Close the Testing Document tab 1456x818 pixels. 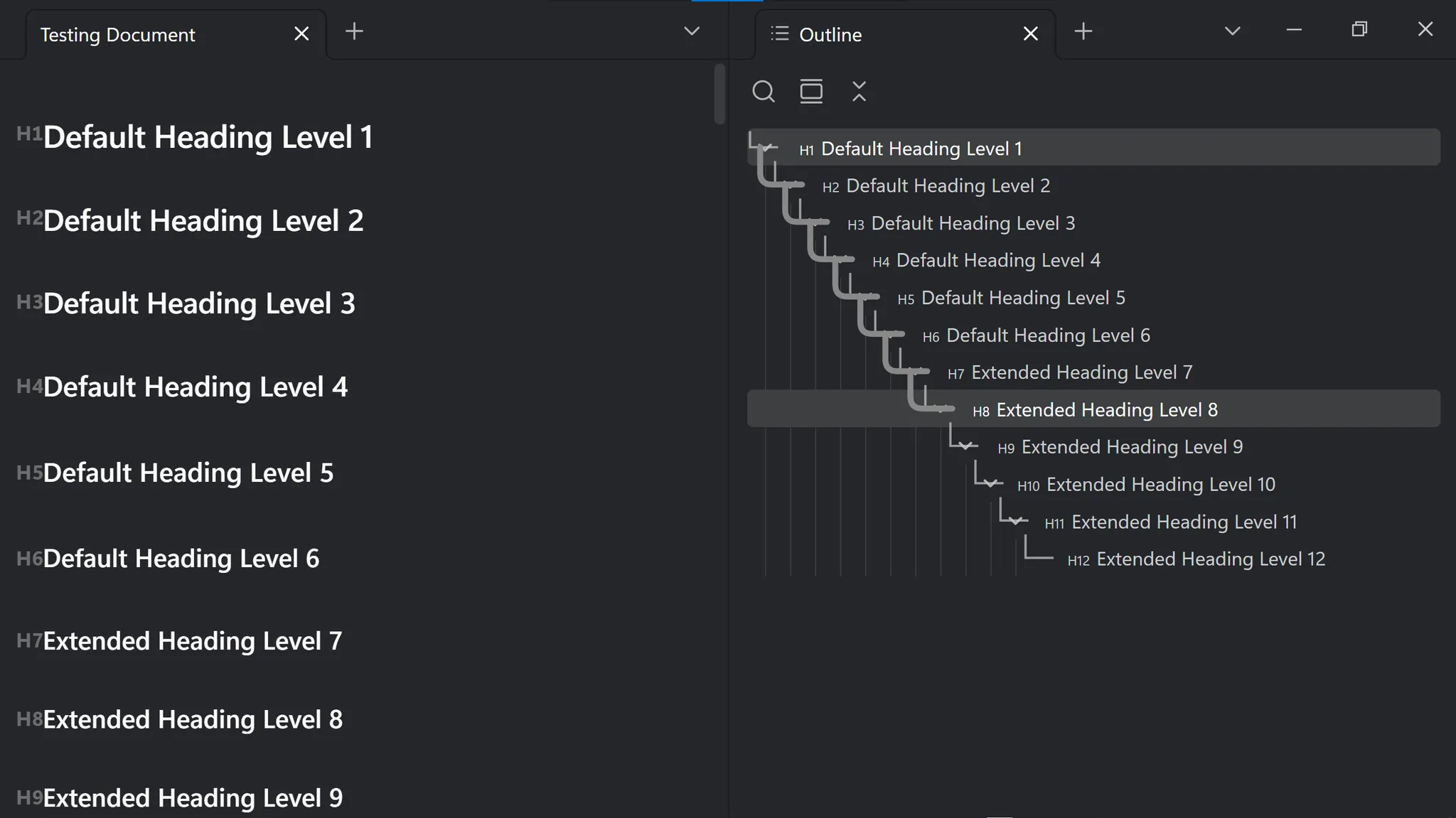301,33
